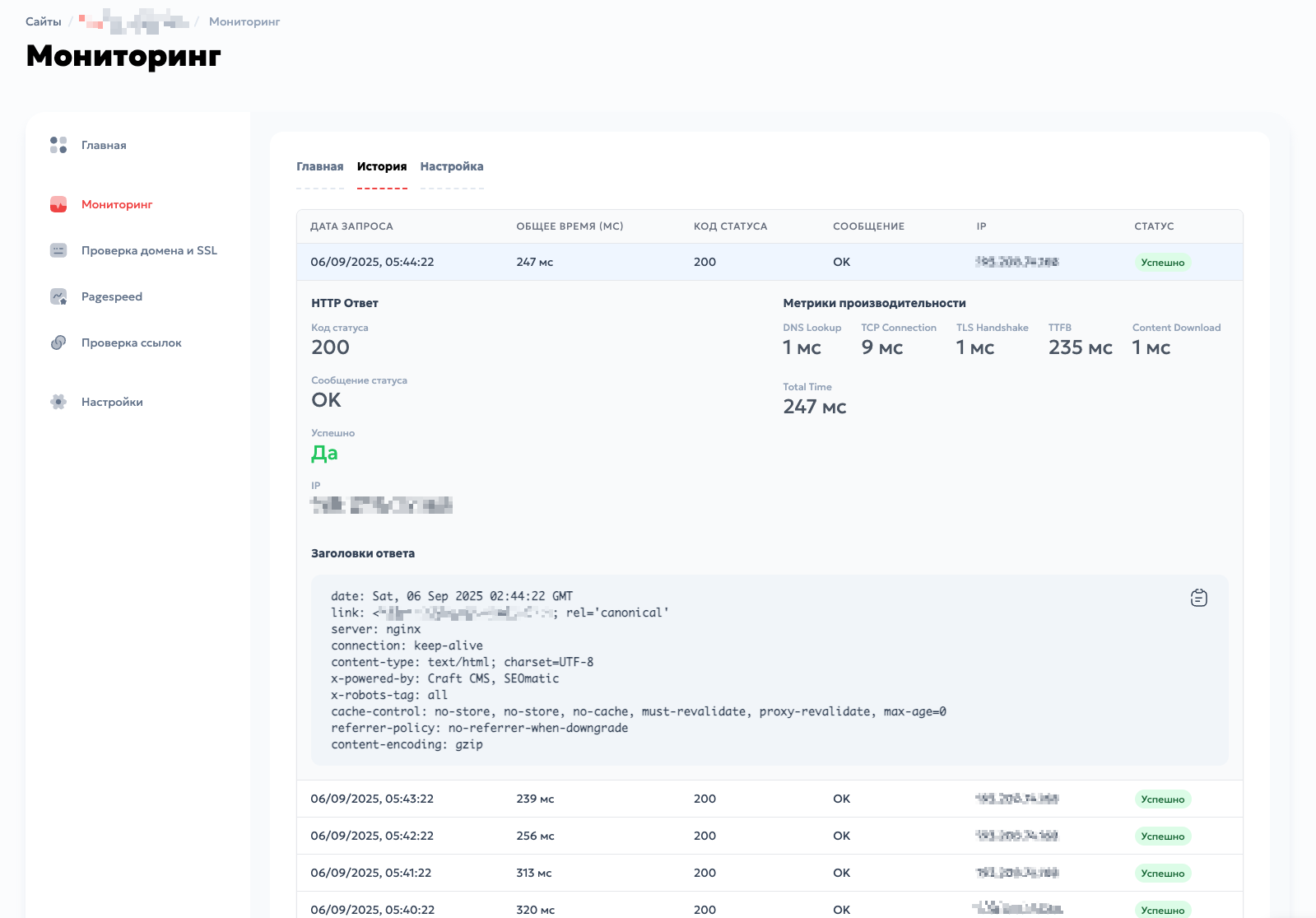This screenshot has height=918, width=1316.
Task: Click the Pagespeed sidebar icon
Action: [58, 296]
